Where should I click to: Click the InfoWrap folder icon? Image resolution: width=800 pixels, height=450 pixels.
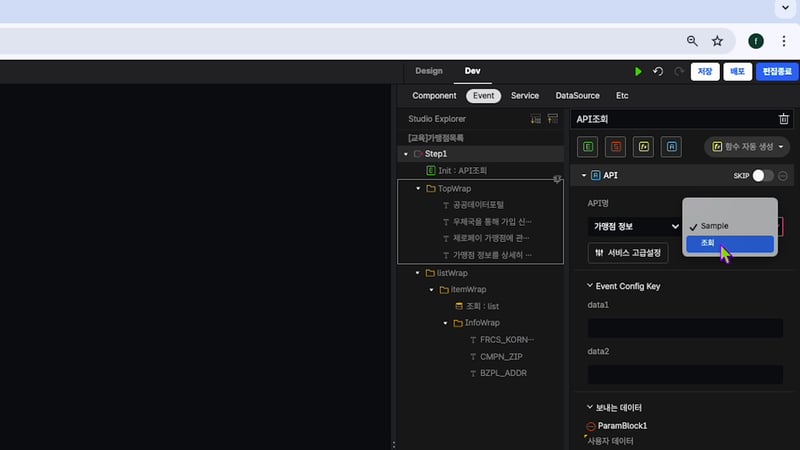pos(458,323)
